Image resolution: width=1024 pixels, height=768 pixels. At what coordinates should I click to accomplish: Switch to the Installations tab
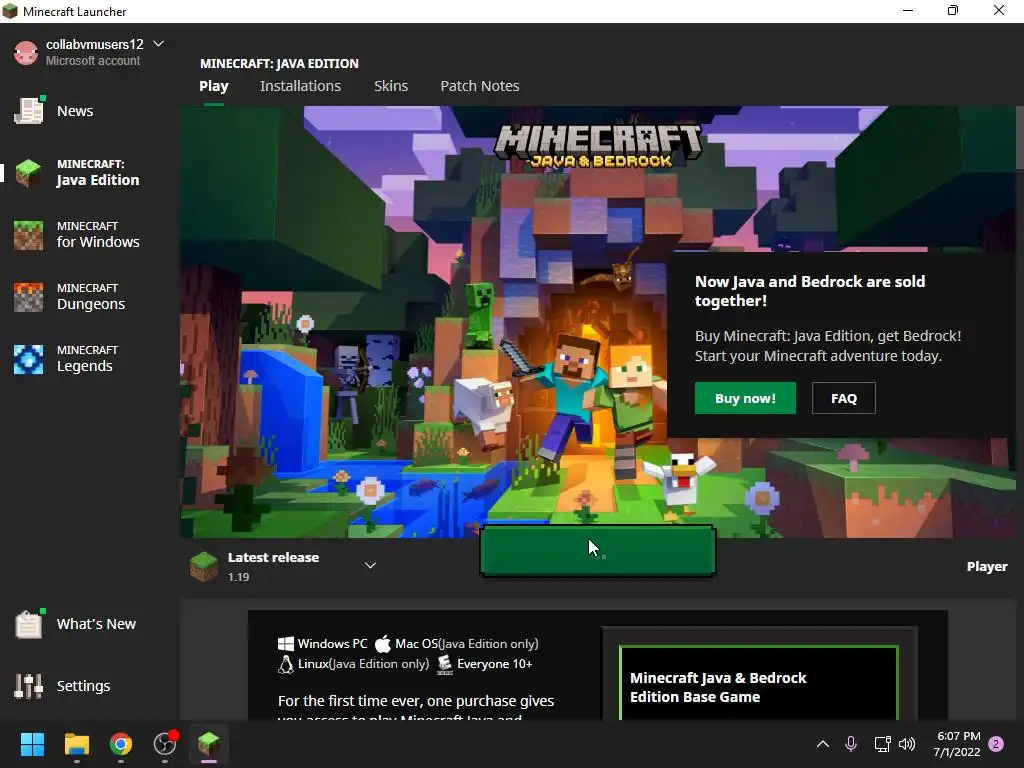[x=300, y=86]
